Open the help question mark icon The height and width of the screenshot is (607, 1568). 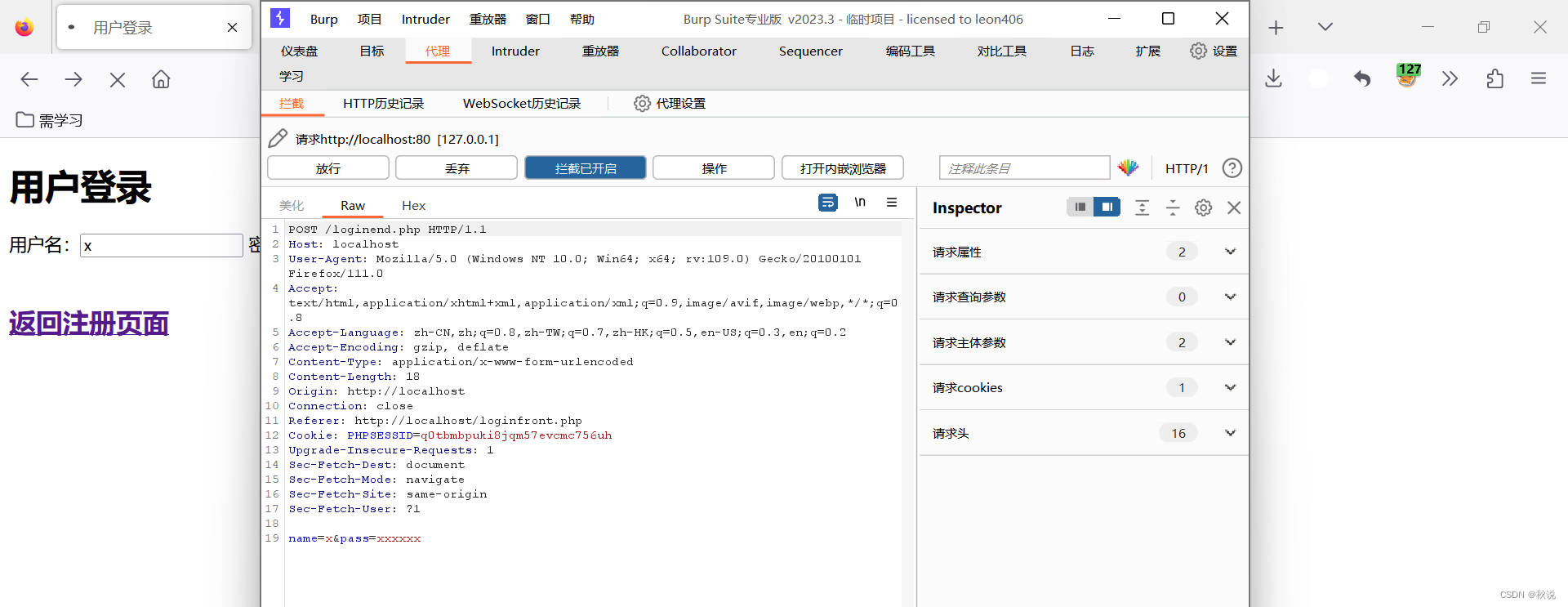point(1232,167)
